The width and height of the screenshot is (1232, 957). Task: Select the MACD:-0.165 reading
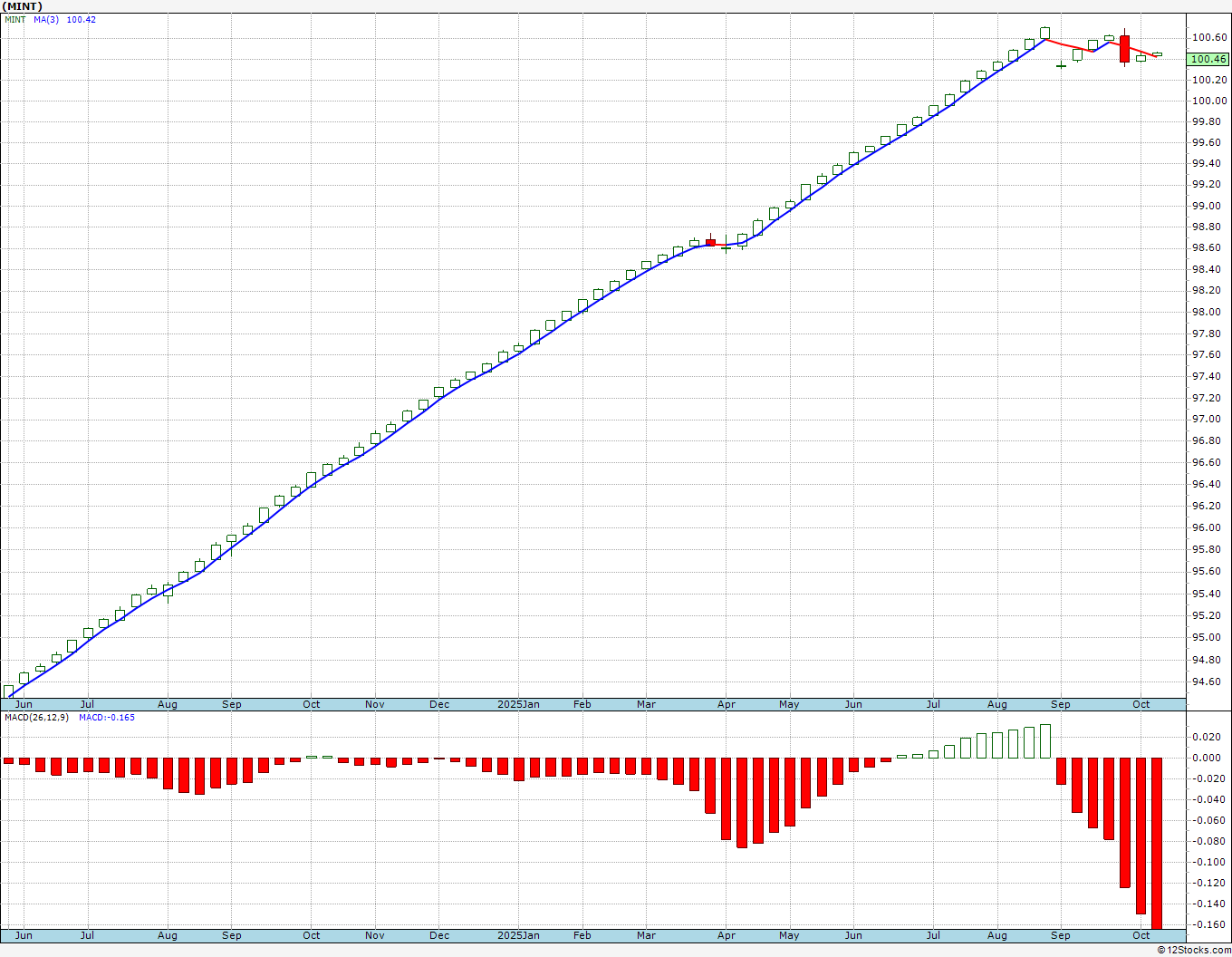click(106, 717)
